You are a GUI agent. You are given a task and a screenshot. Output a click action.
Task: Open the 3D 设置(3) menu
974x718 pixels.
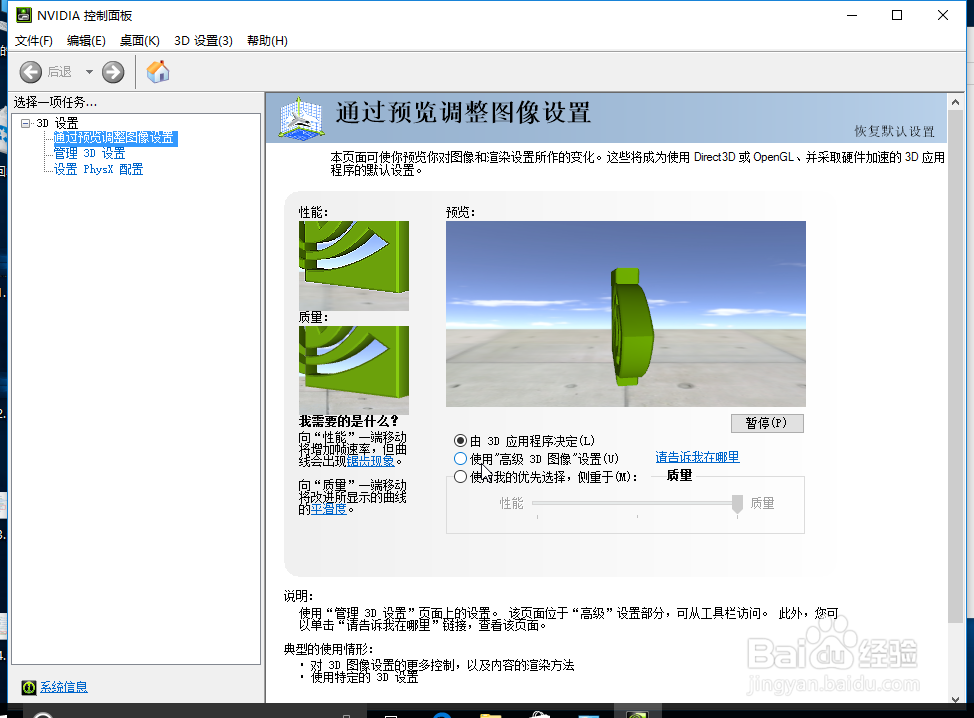(203, 40)
